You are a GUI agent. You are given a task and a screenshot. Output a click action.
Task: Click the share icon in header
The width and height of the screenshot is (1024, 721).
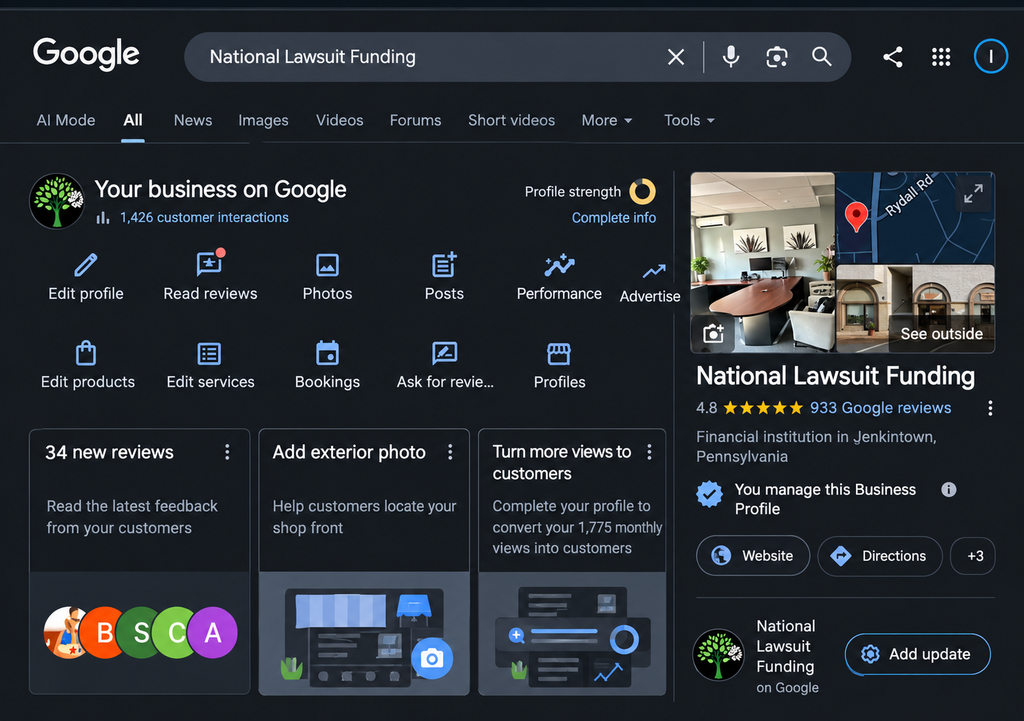click(x=893, y=57)
